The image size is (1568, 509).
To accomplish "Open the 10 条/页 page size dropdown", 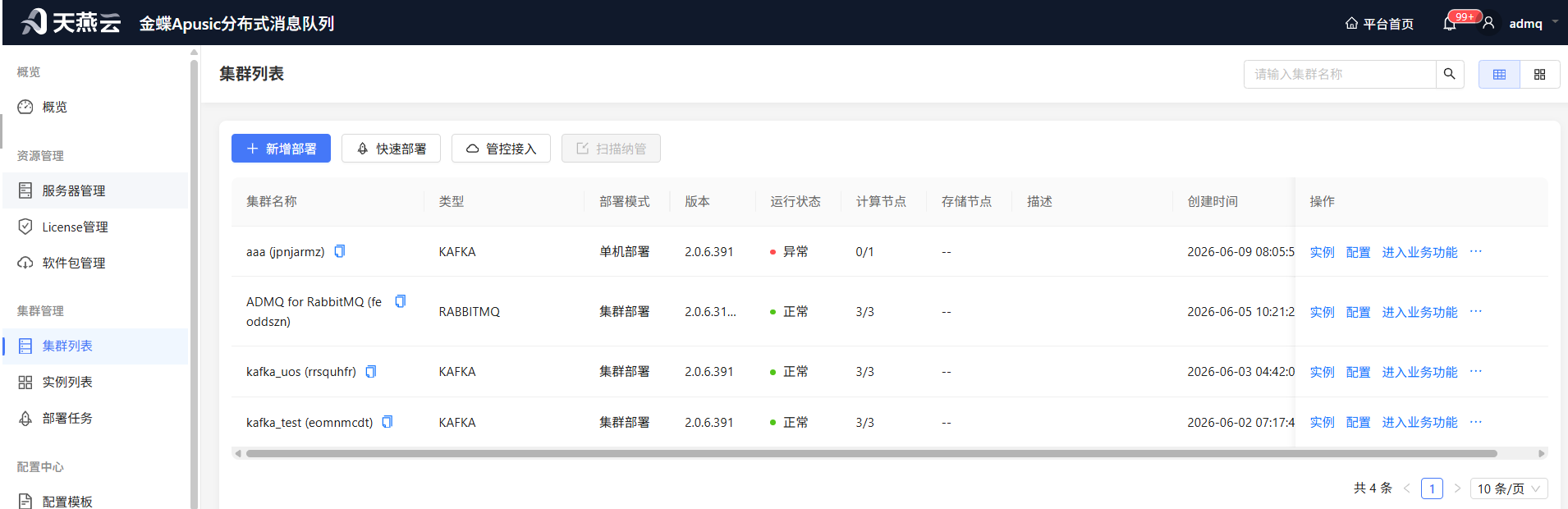I will pyautogui.click(x=1509, y=488).
